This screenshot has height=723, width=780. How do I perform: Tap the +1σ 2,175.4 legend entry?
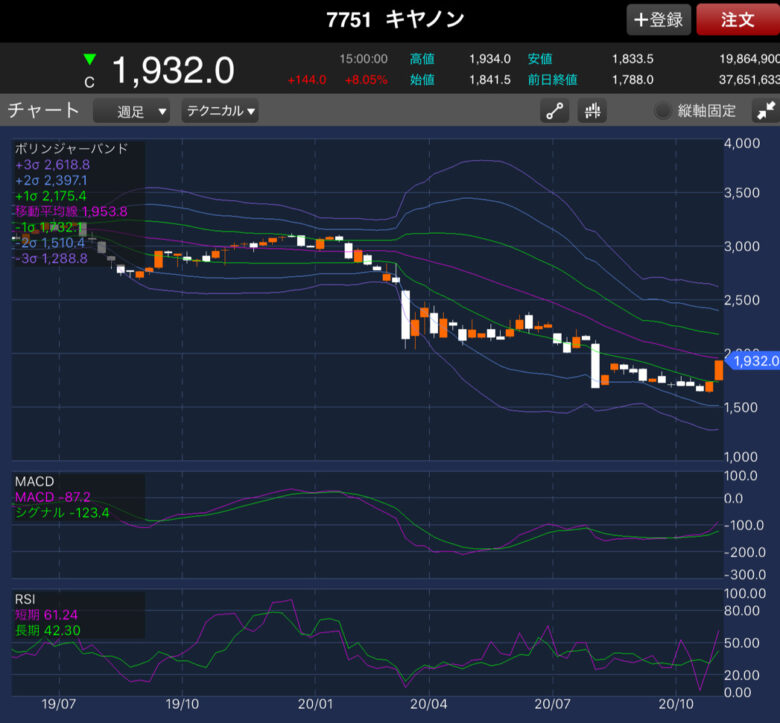pyautogui.click(x=51, y=196)
